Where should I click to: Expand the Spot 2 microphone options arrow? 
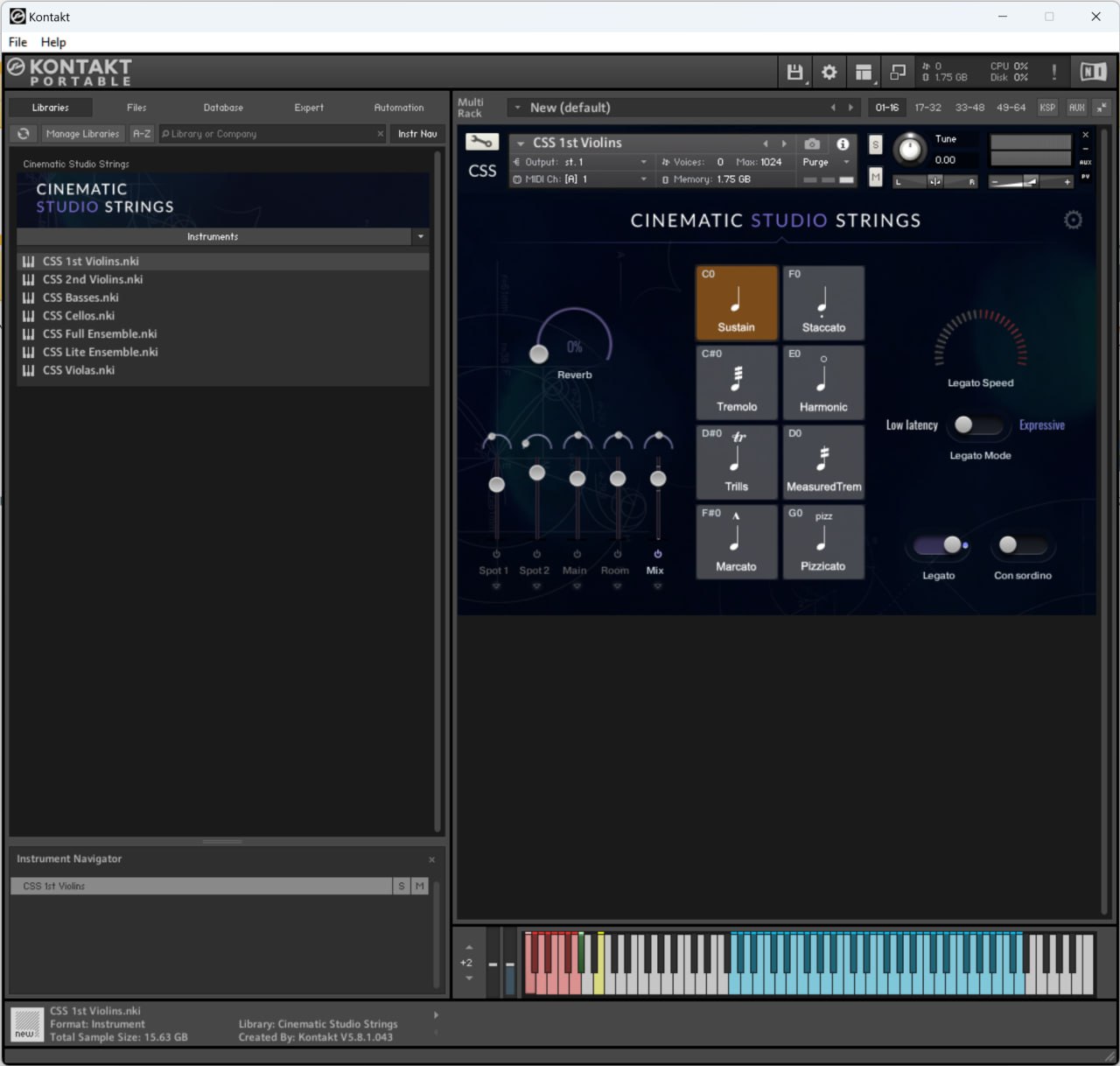click(x=536, y=586)
